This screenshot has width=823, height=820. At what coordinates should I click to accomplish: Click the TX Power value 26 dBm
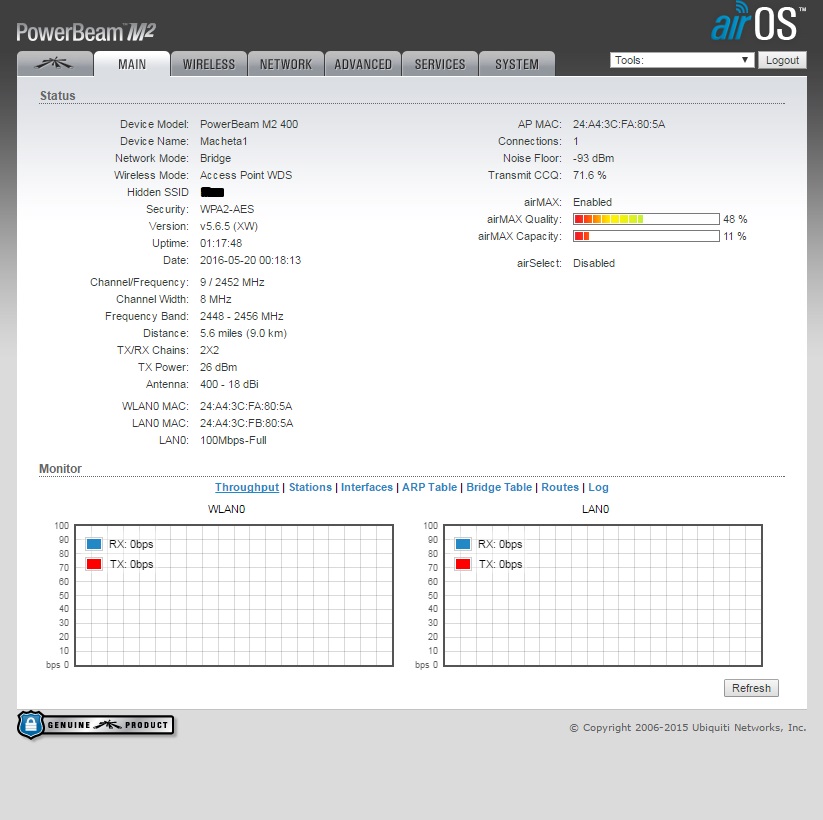218,367
